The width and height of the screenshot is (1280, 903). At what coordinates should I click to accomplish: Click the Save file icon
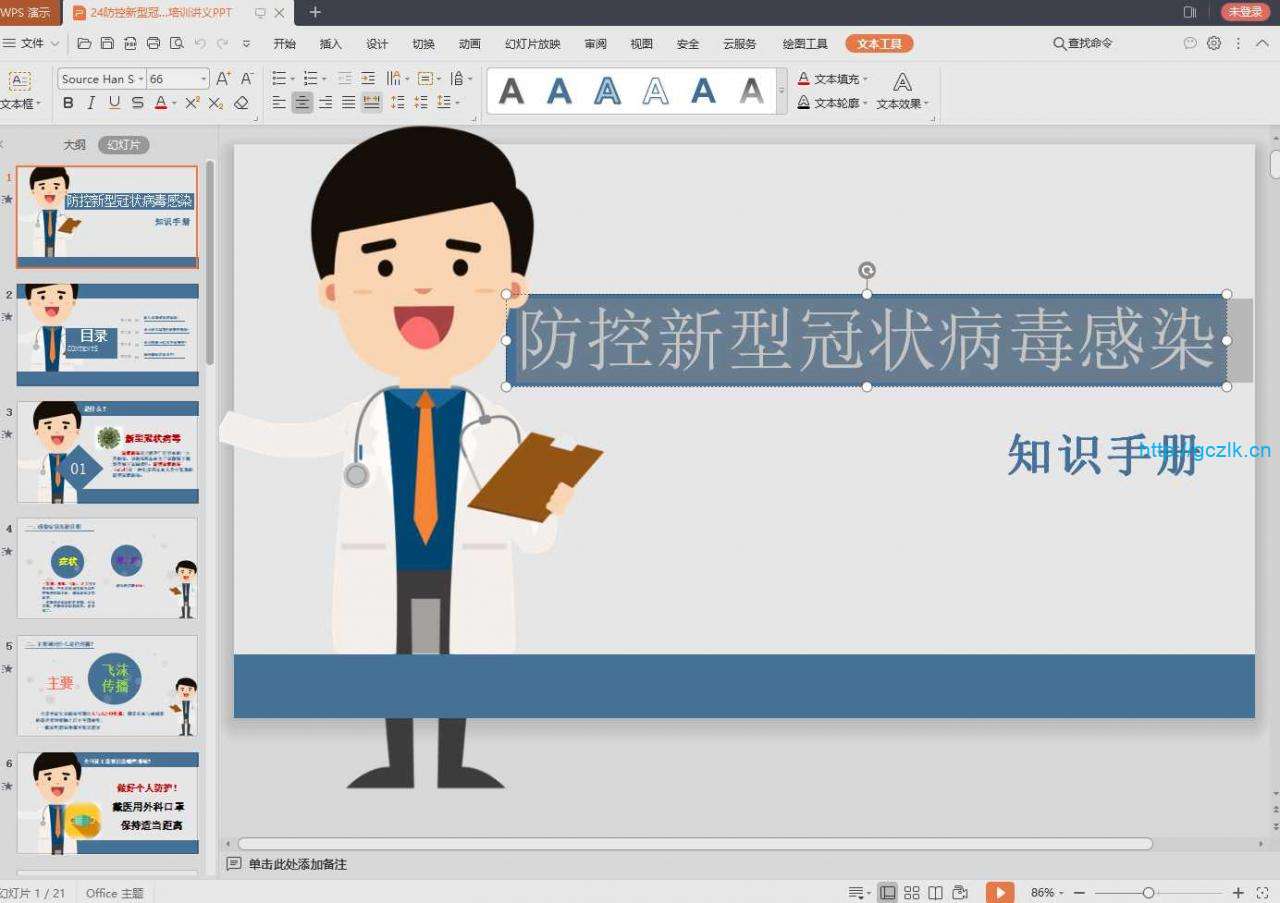[x=108, y=43]
